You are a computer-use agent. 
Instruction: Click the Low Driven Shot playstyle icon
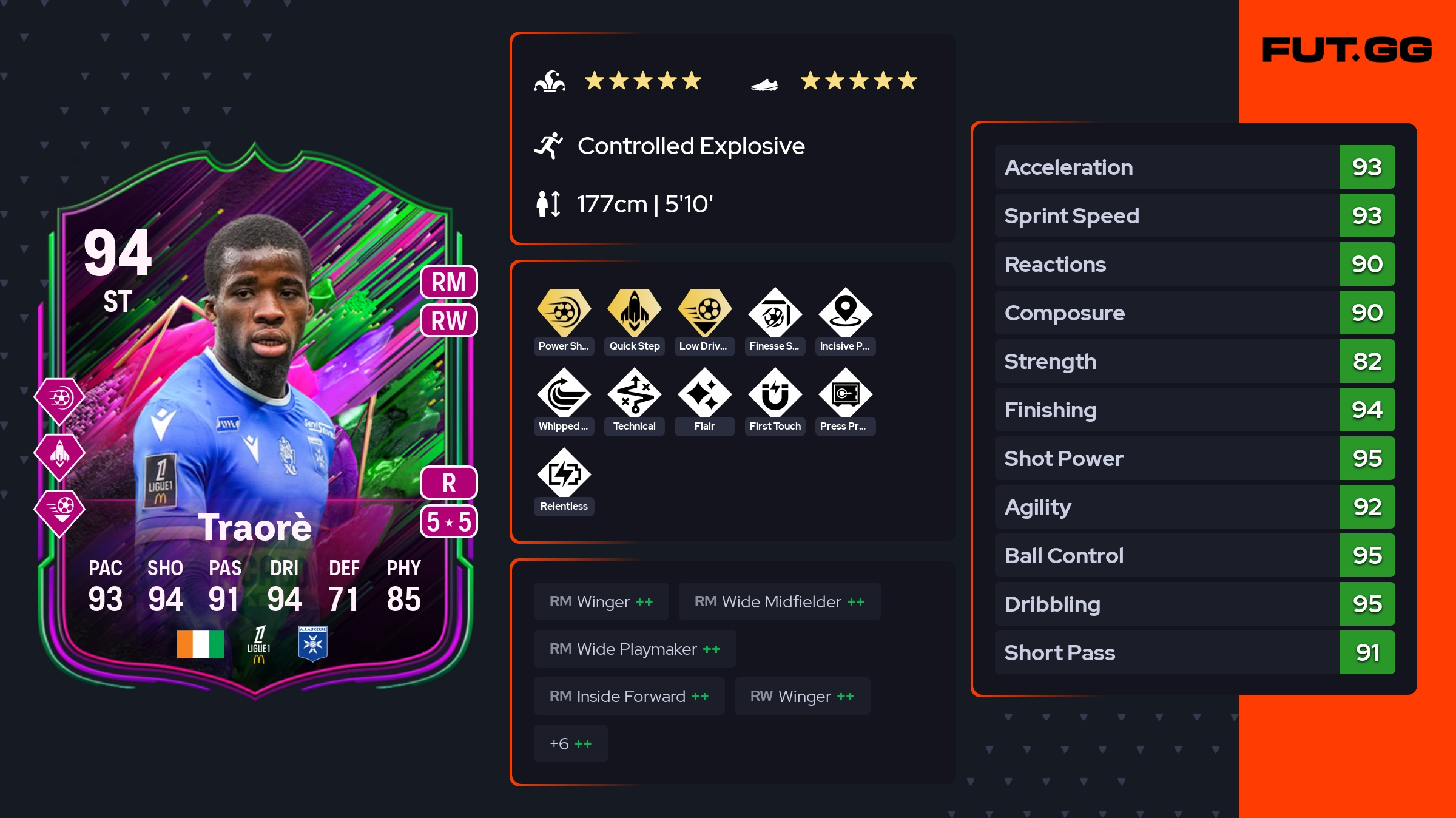[x=704, y=312]
